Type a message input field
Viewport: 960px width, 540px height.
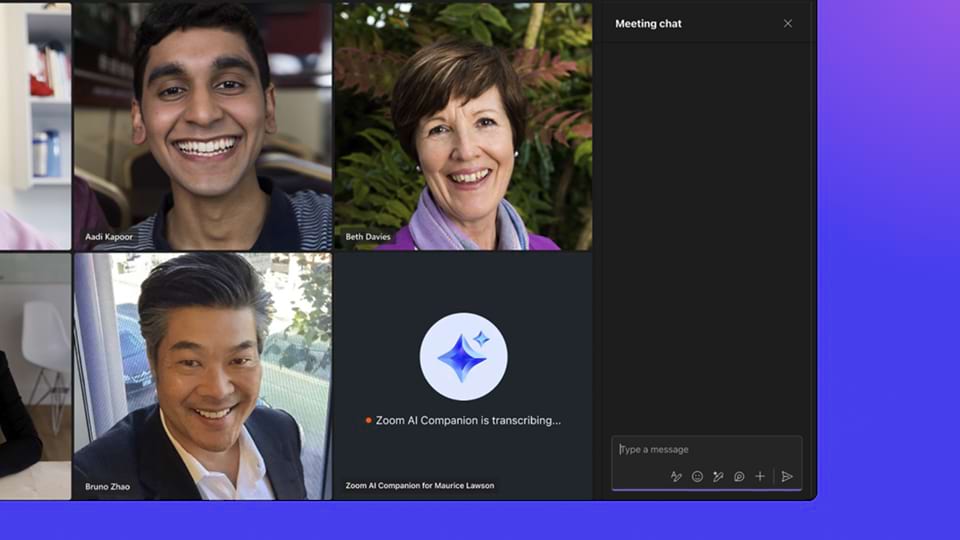(x=705, y=450)
